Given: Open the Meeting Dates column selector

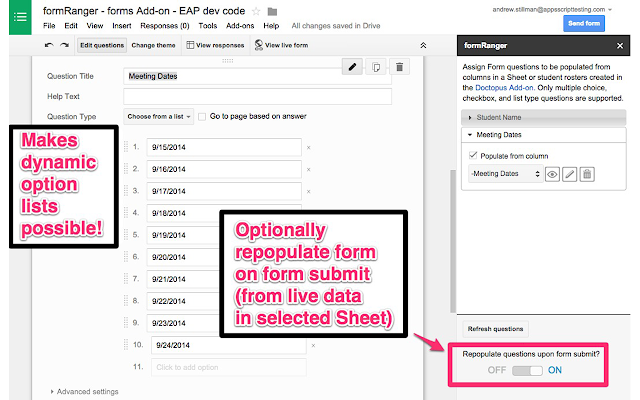Looking at the screenshot, I should coord(505,174).
